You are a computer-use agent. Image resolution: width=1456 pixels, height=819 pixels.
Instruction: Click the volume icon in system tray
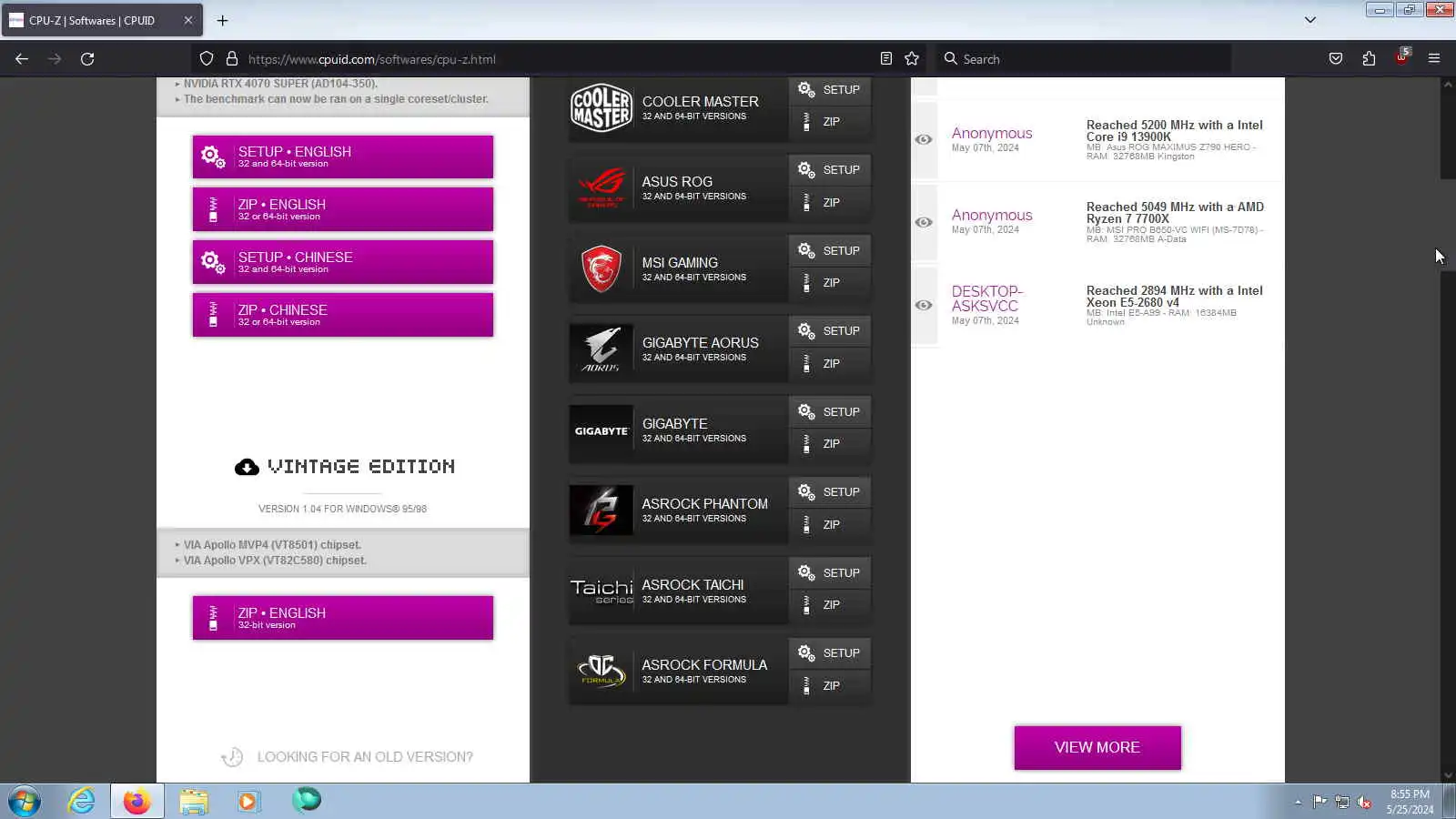tap(1364, 802)
